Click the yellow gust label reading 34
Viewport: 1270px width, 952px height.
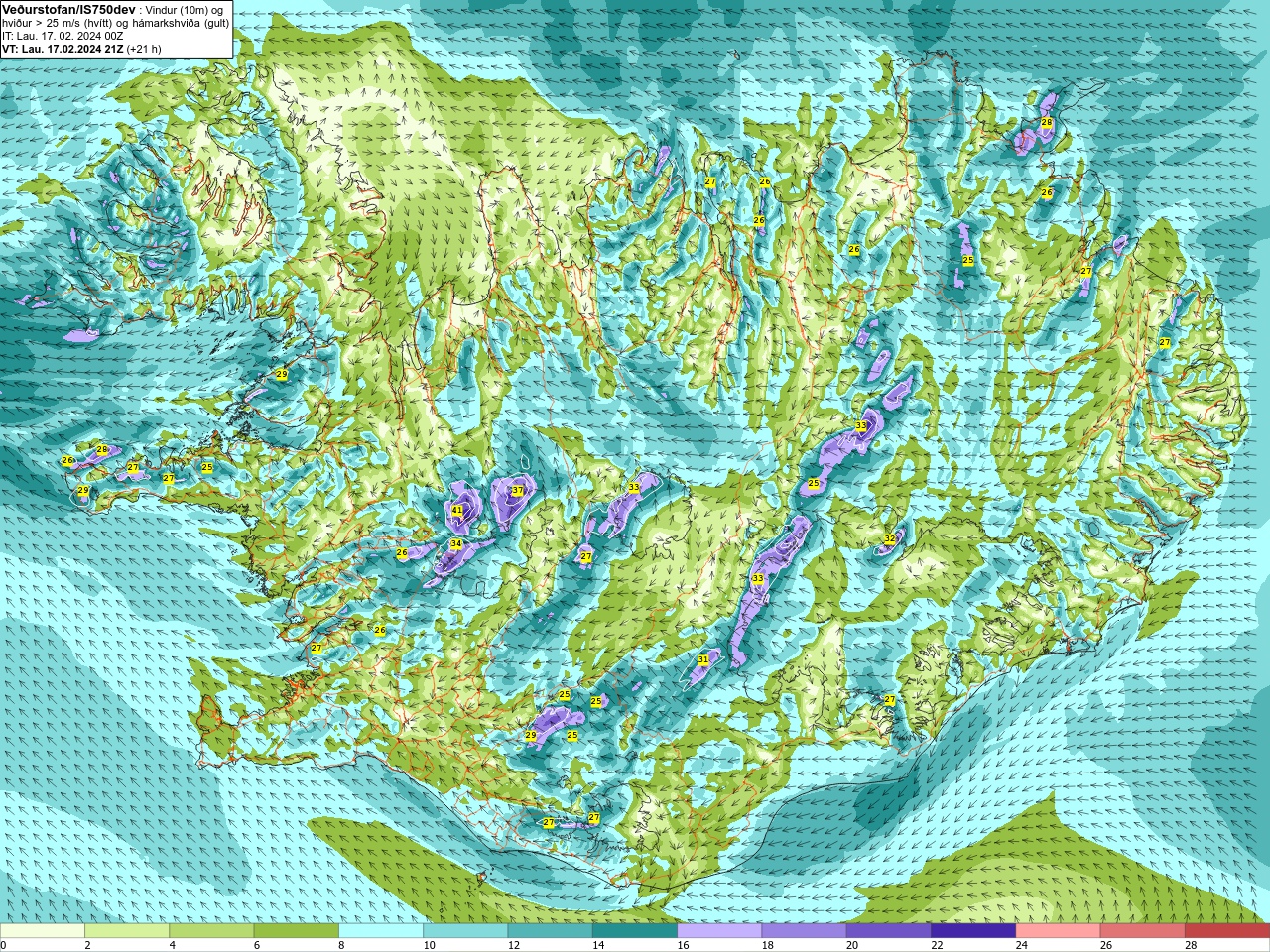pyautogui.click(x=455, y=544)
